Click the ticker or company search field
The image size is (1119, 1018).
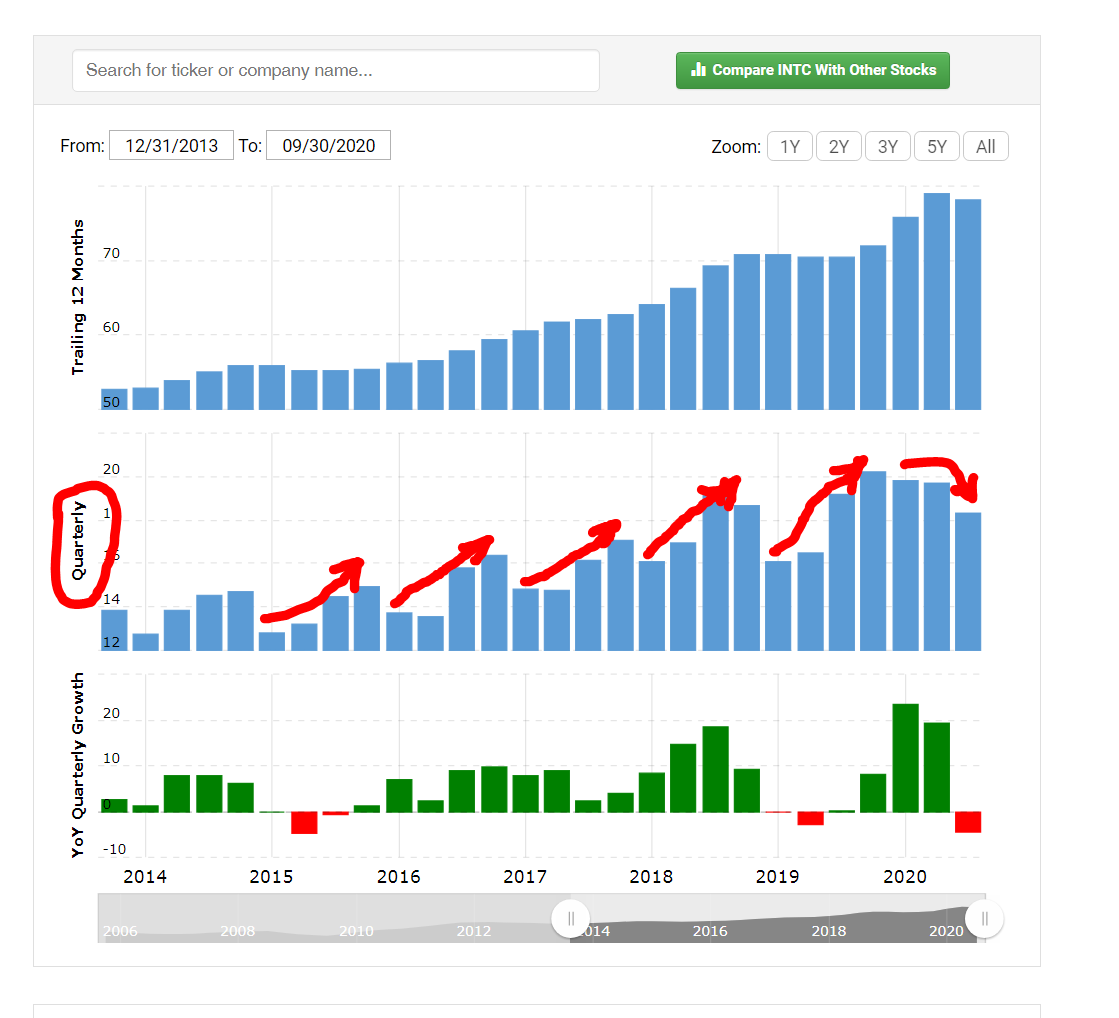[x=336, y=71]
